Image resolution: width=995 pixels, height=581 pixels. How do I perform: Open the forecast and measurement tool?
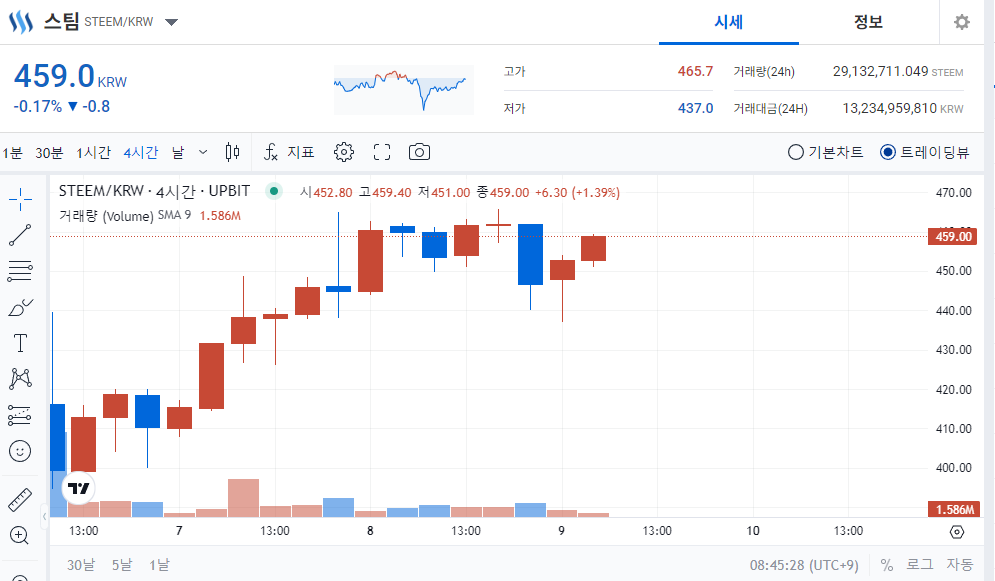[20, 415]
